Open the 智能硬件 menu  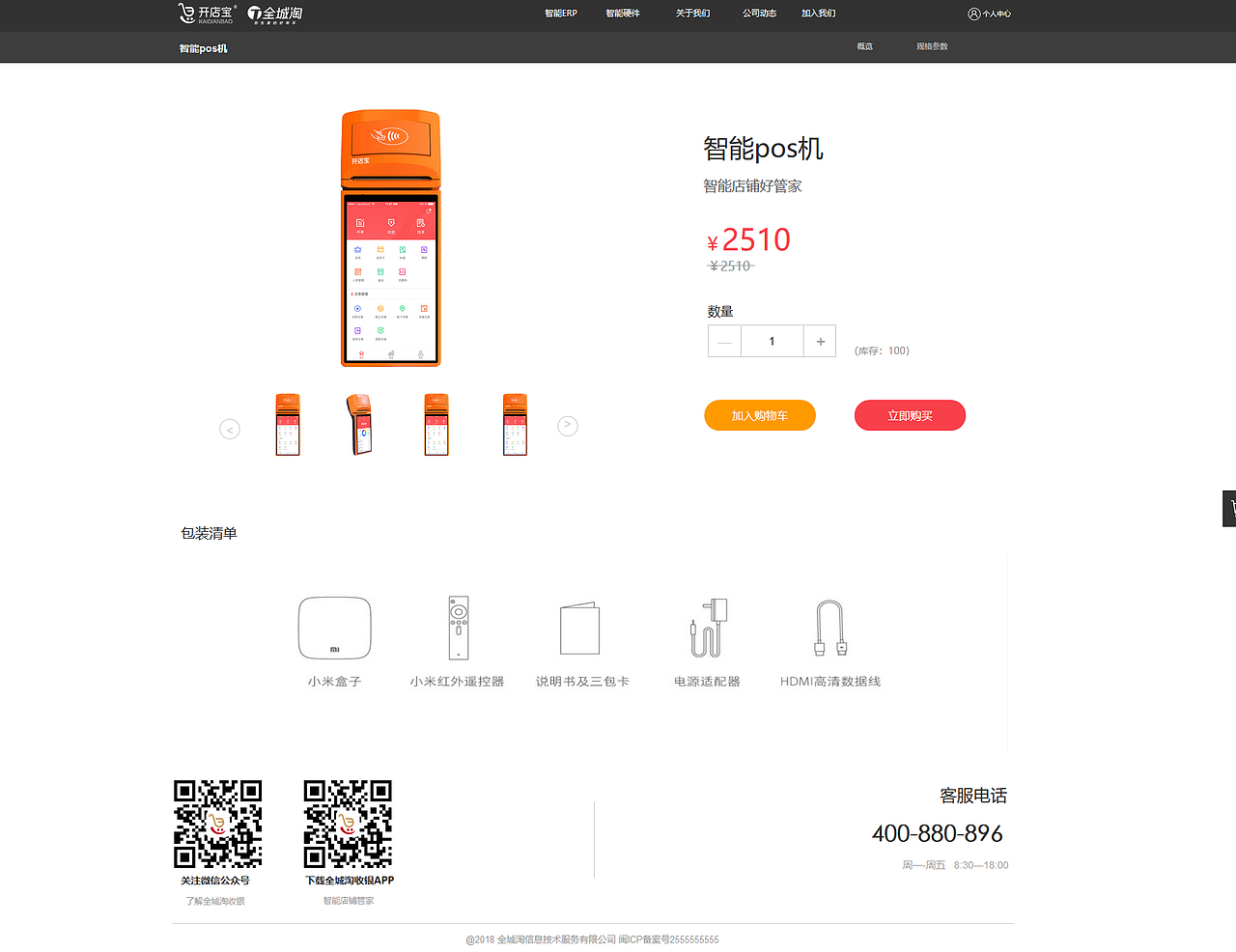point(623,14)
